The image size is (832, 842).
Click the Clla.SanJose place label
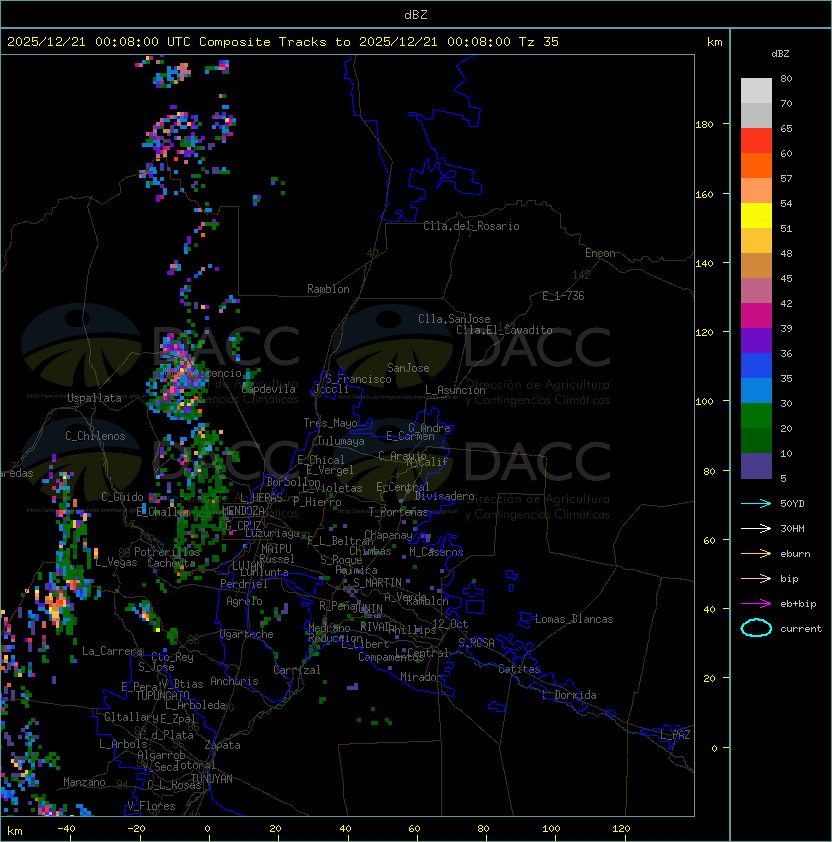point(454,319)
